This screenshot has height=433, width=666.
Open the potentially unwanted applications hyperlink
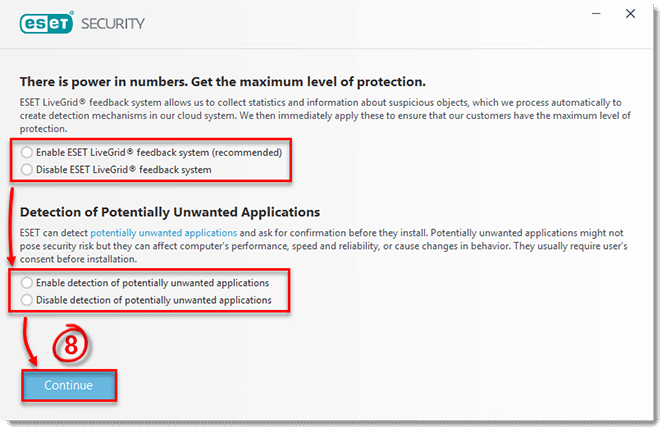pos(164,233)
